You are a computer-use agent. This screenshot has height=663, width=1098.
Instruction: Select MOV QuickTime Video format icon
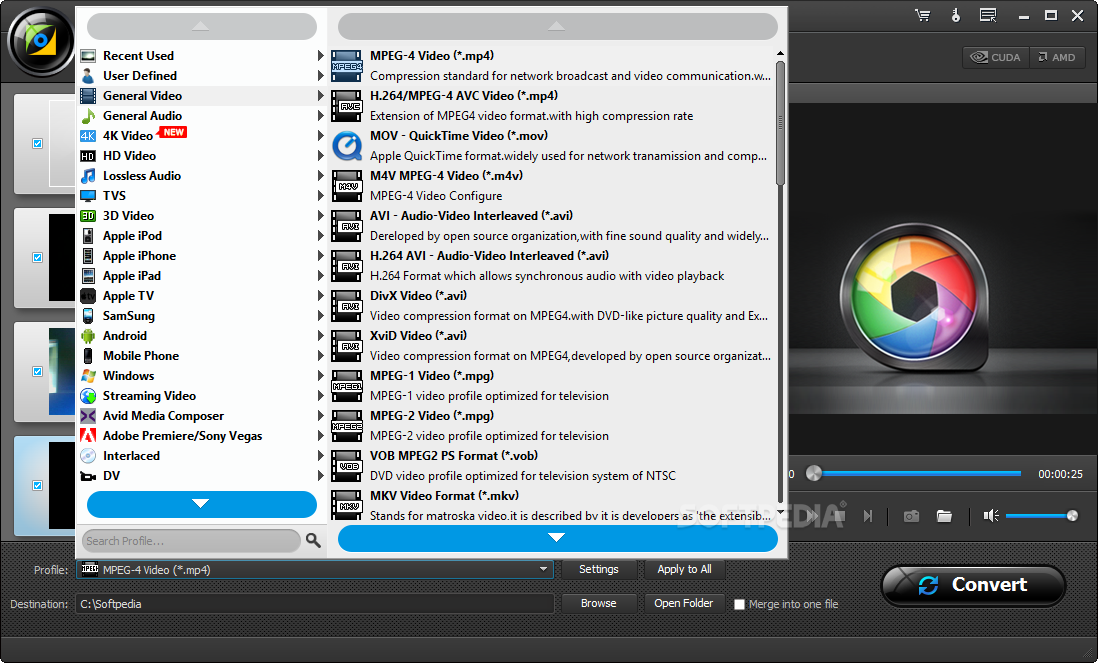coord(347,146)
